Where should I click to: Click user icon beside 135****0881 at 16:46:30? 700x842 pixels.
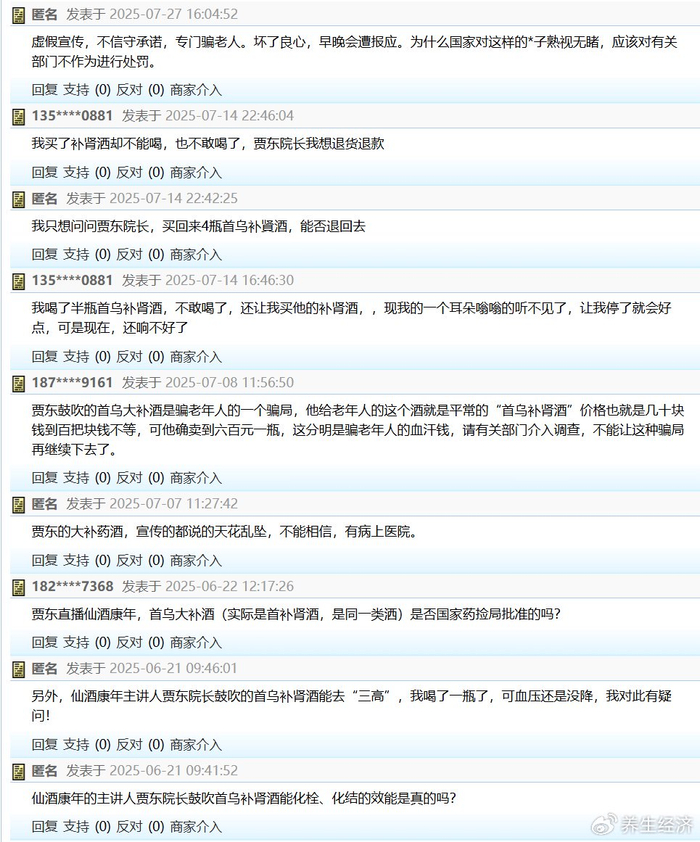click(x=19, y=281)
